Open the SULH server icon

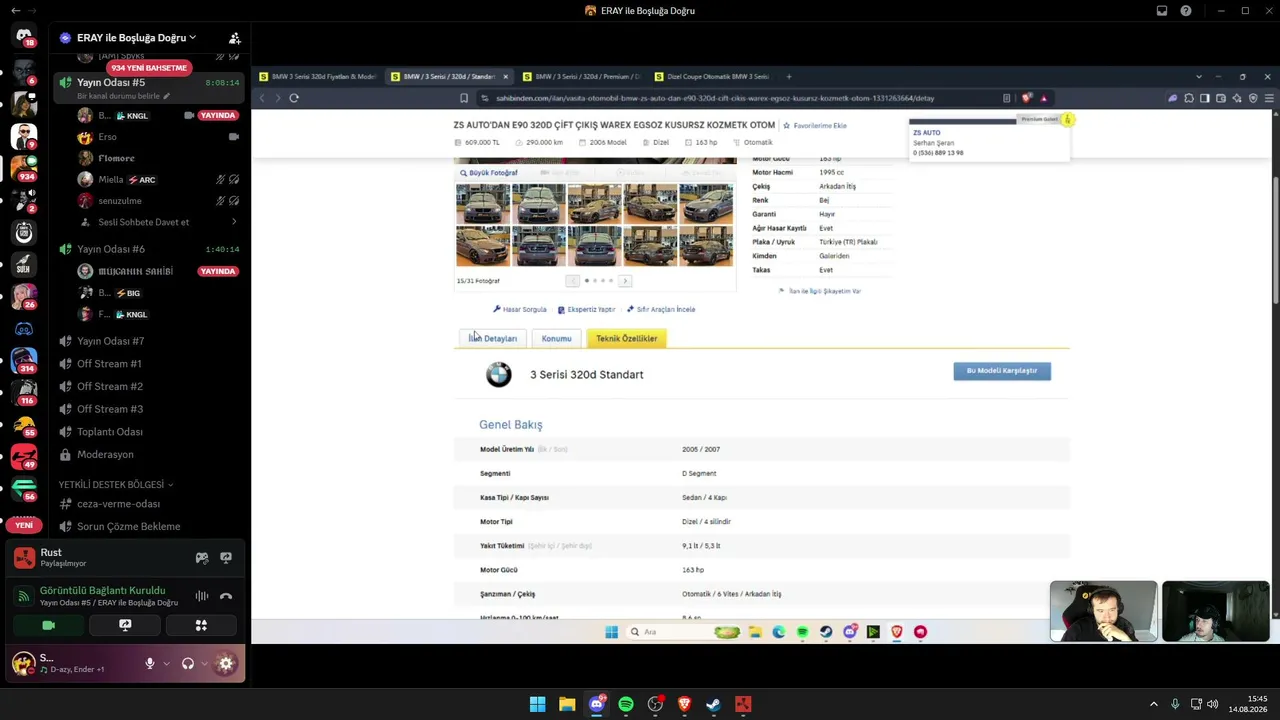(24, 264)
